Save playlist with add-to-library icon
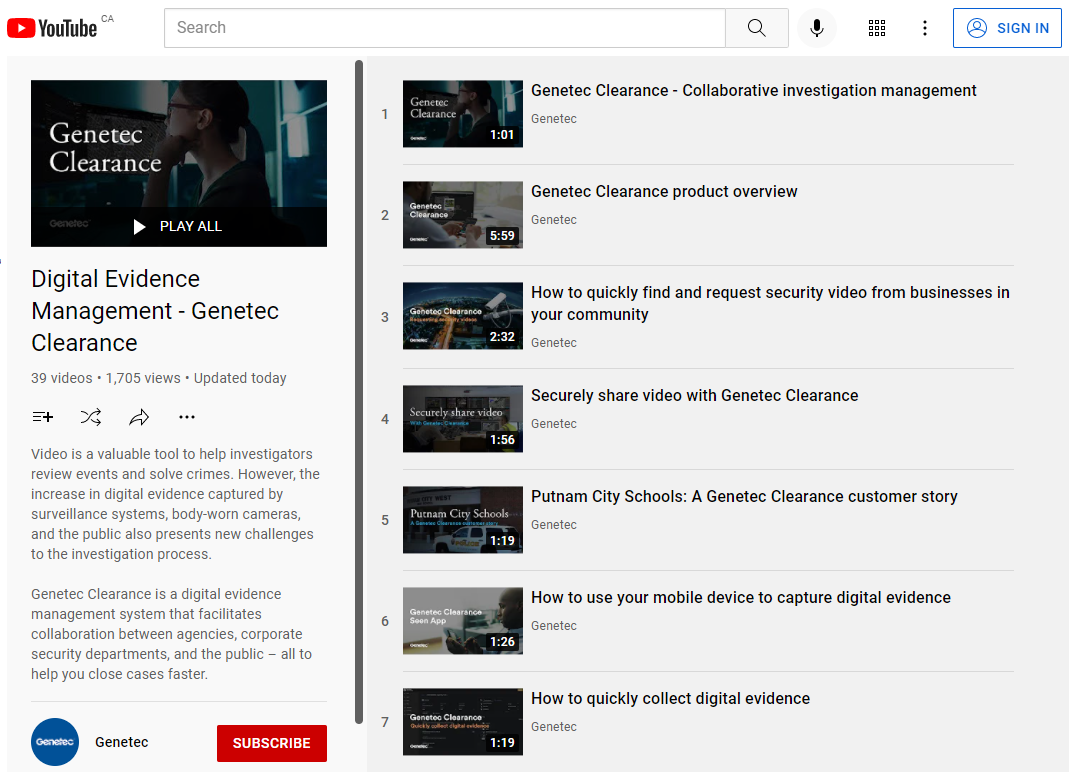The width and height of the screenshot is (1069, 772). coord(43,417)
